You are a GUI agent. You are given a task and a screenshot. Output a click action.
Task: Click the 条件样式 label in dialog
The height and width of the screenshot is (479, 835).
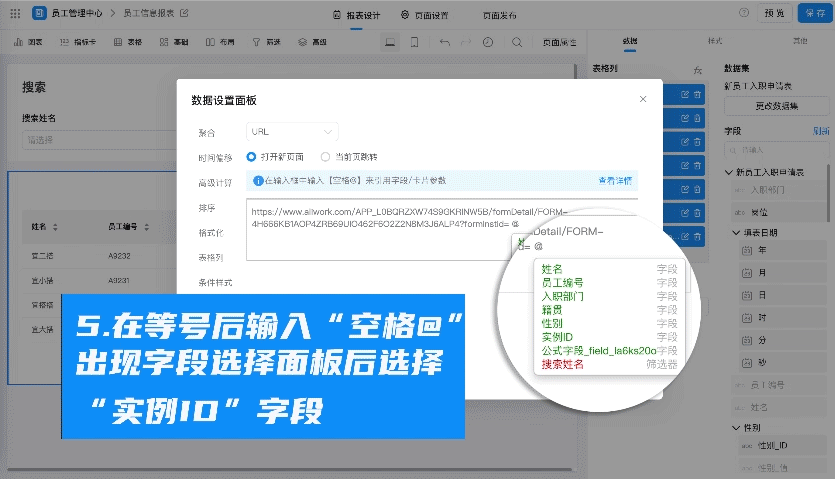click(215, 282)
